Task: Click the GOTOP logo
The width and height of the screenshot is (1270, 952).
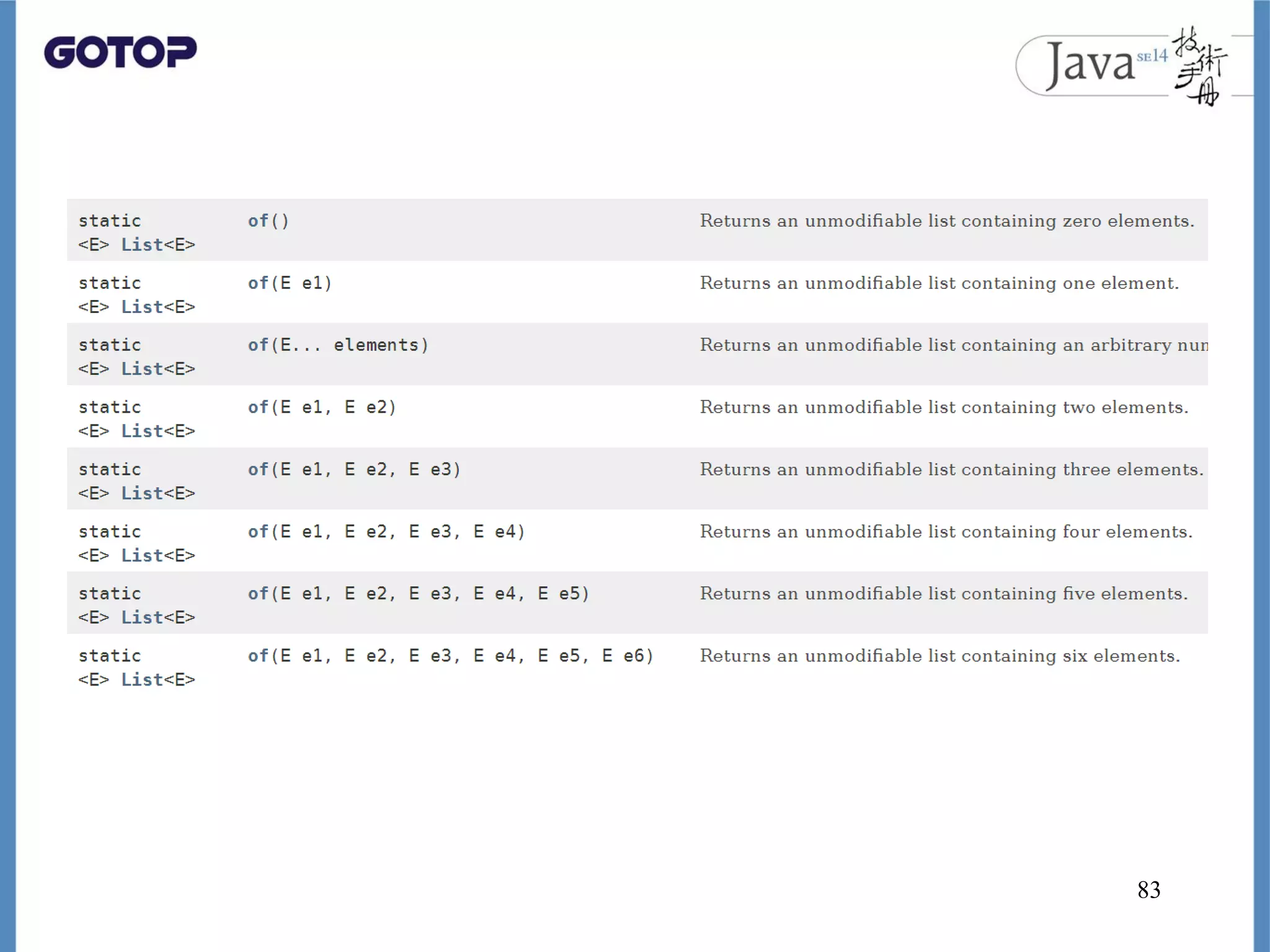Action: point(120,52)
